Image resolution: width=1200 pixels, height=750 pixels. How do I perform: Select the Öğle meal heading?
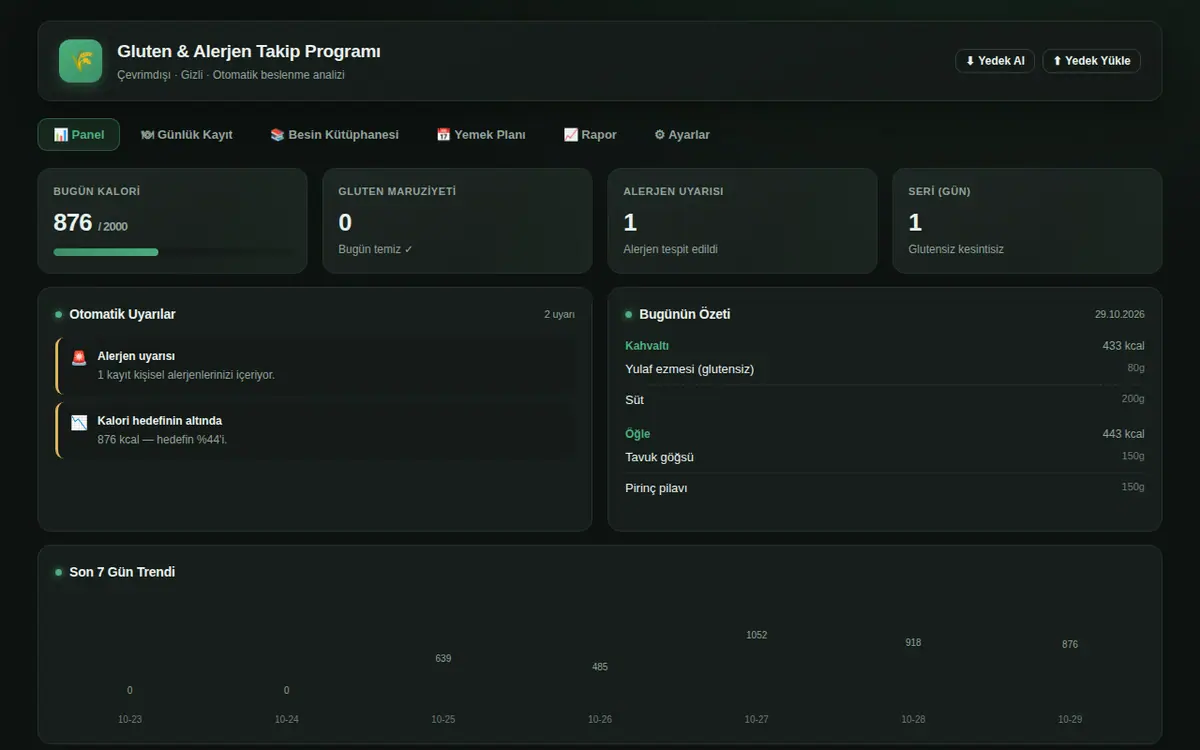tap(638, 434)
